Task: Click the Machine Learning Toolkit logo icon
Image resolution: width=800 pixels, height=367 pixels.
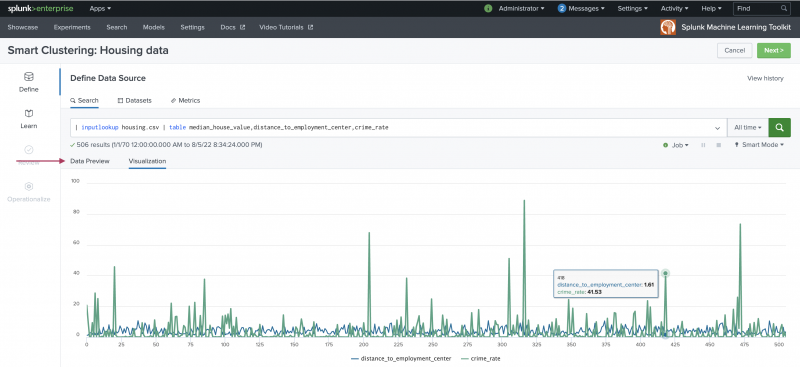Action: (667, 27)
